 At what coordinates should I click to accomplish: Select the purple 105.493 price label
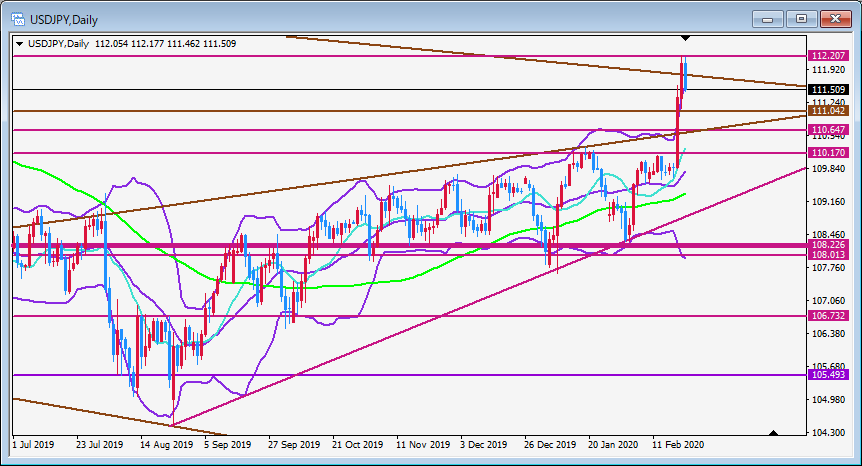pos(828,375)
